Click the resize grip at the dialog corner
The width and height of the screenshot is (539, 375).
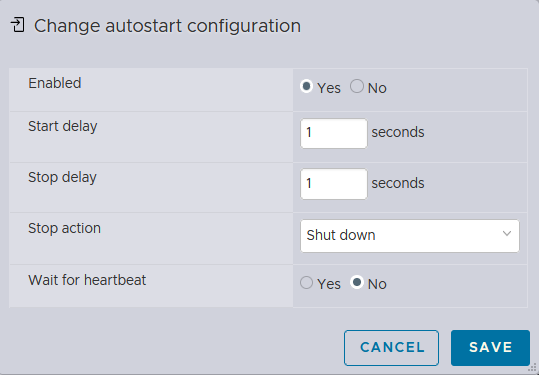pyautogui.click(x=532, y=368)
